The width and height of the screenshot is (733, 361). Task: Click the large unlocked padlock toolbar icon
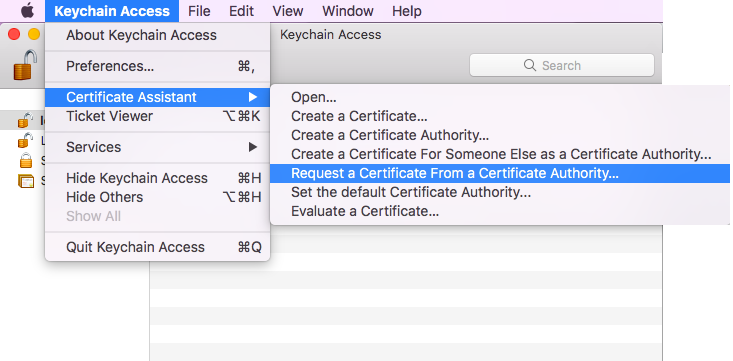click(25, 65)
